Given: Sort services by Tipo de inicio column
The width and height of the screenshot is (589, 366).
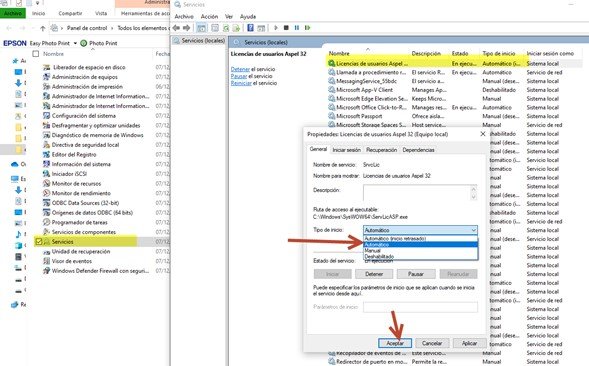Looking at the screenshot, I should [x=498, y=53].
